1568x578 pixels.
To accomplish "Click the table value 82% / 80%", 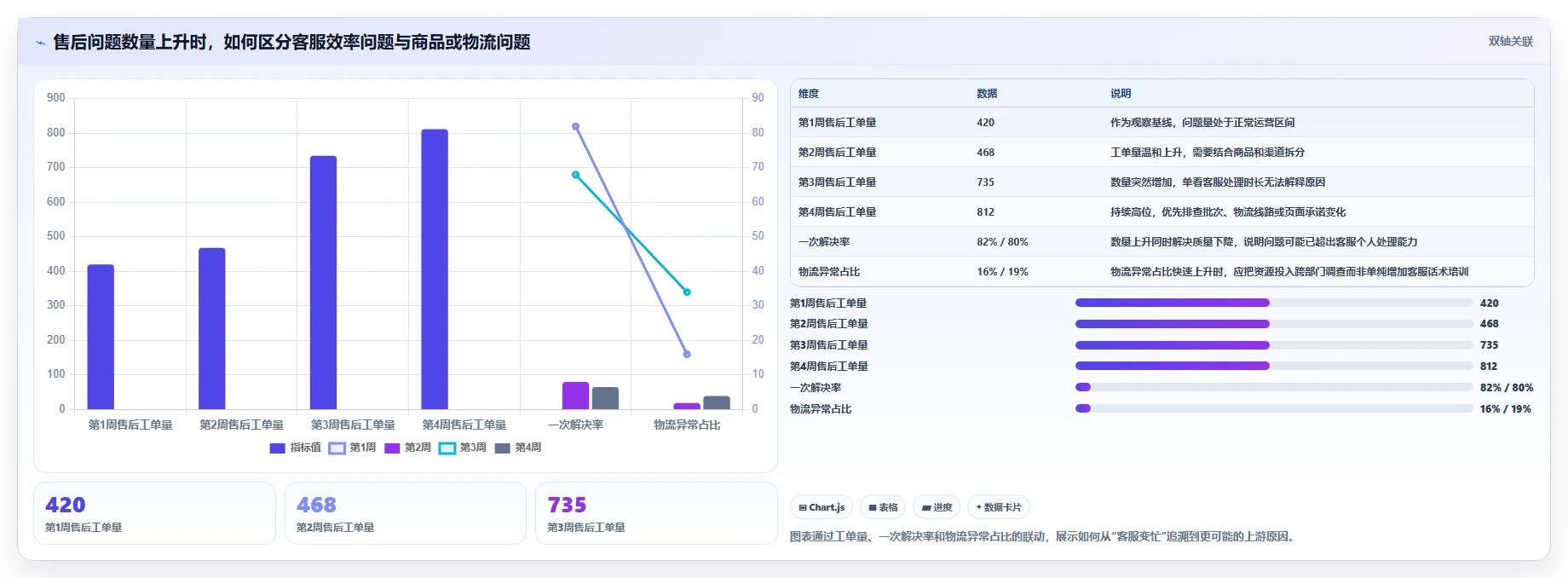I will coord(1002,242).
